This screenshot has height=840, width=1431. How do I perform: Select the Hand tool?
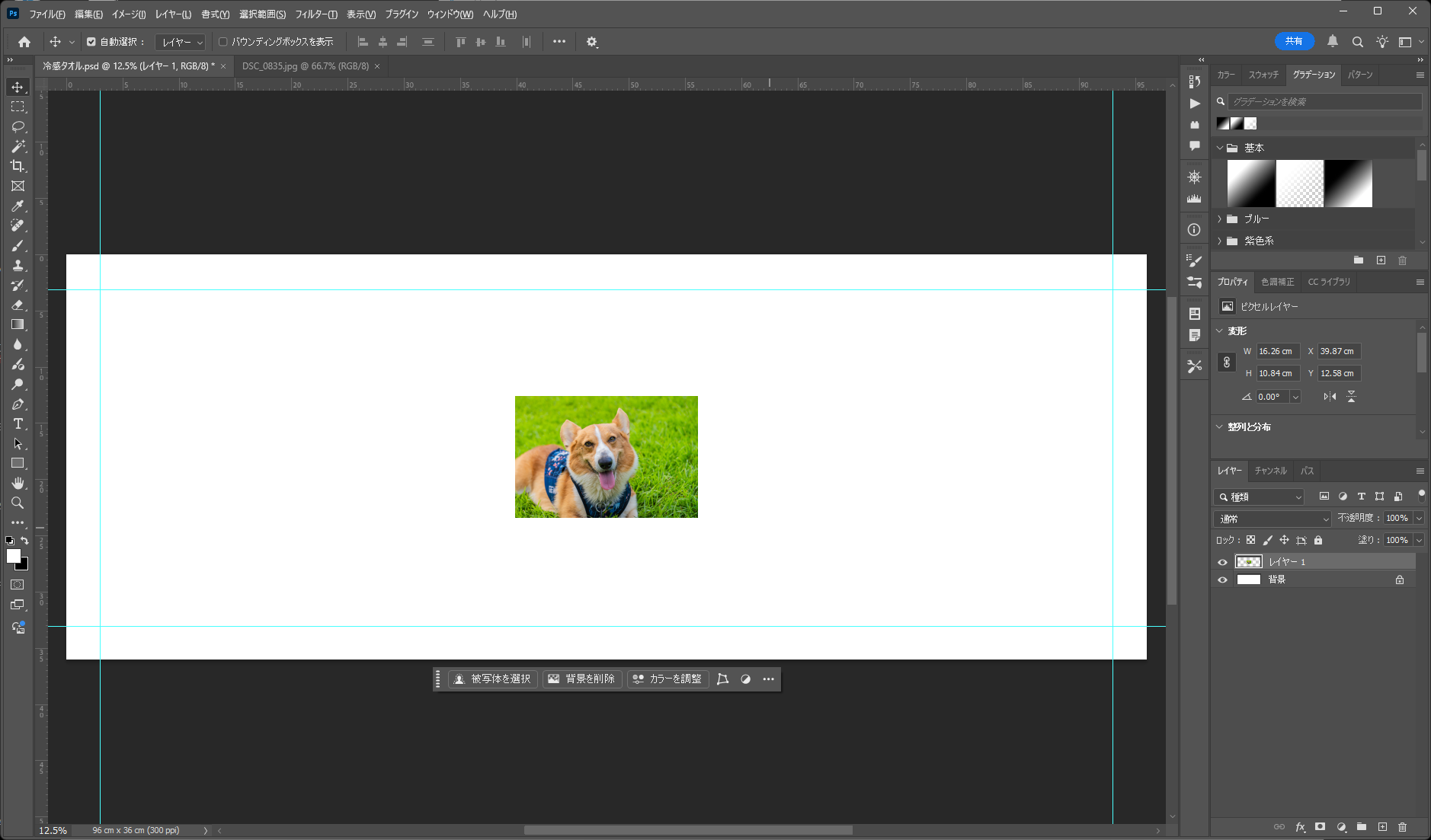[18, 484]
